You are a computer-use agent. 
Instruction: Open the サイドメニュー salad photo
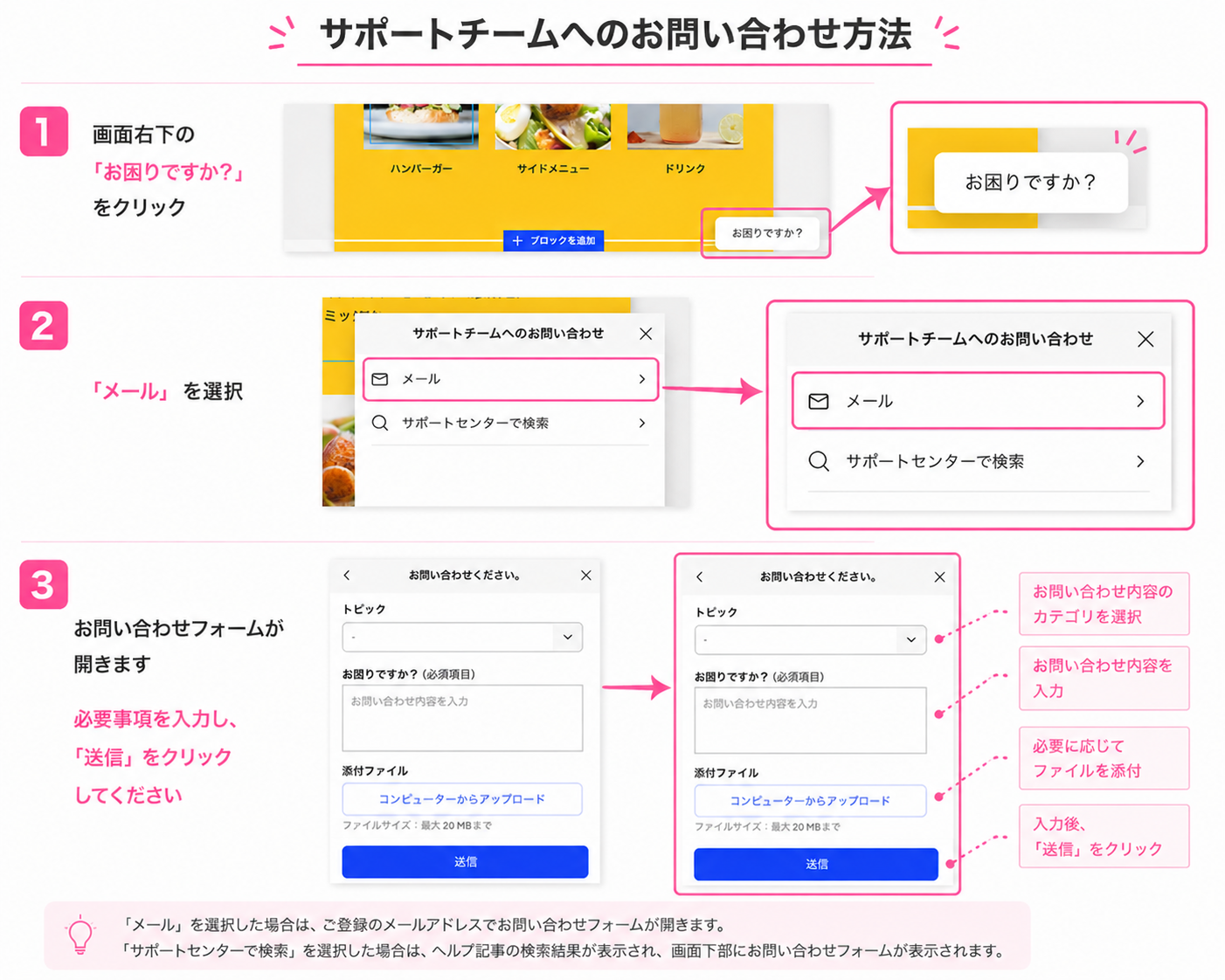pos(553,126)
